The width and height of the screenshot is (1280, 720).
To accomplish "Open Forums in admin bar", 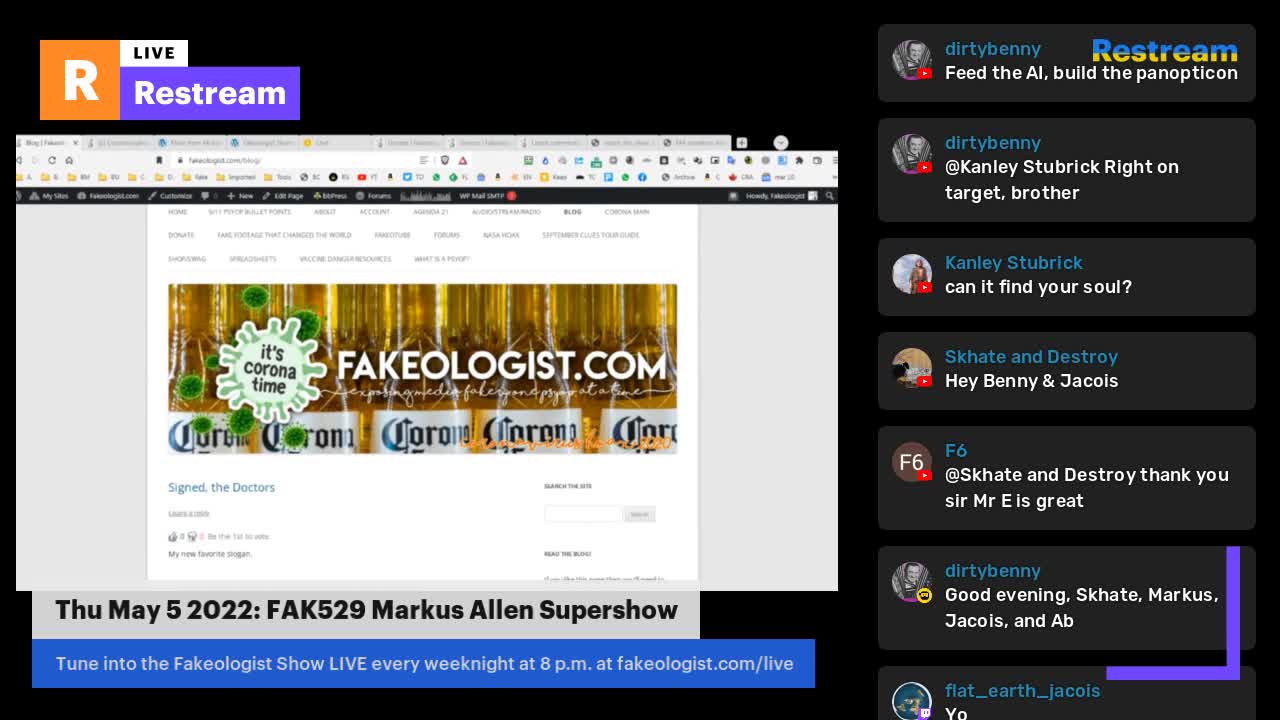I will [x=373, y=196].
